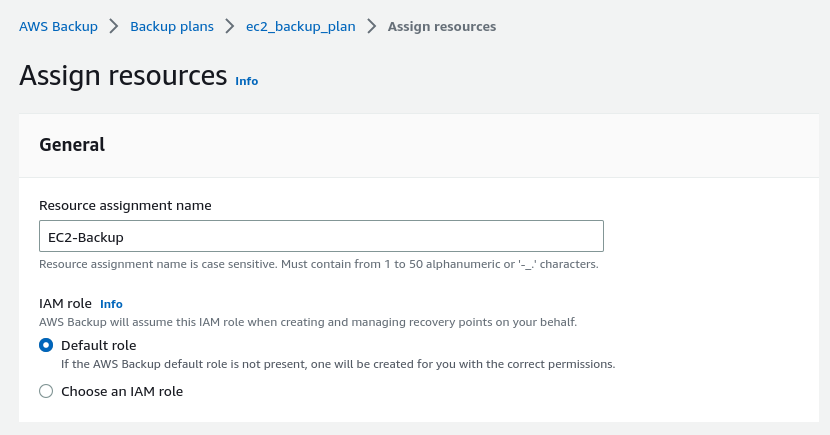The width and height of the screenshot is (830, 435).
Task: Click the Default role option label text
Action: [x=98, y=345]
